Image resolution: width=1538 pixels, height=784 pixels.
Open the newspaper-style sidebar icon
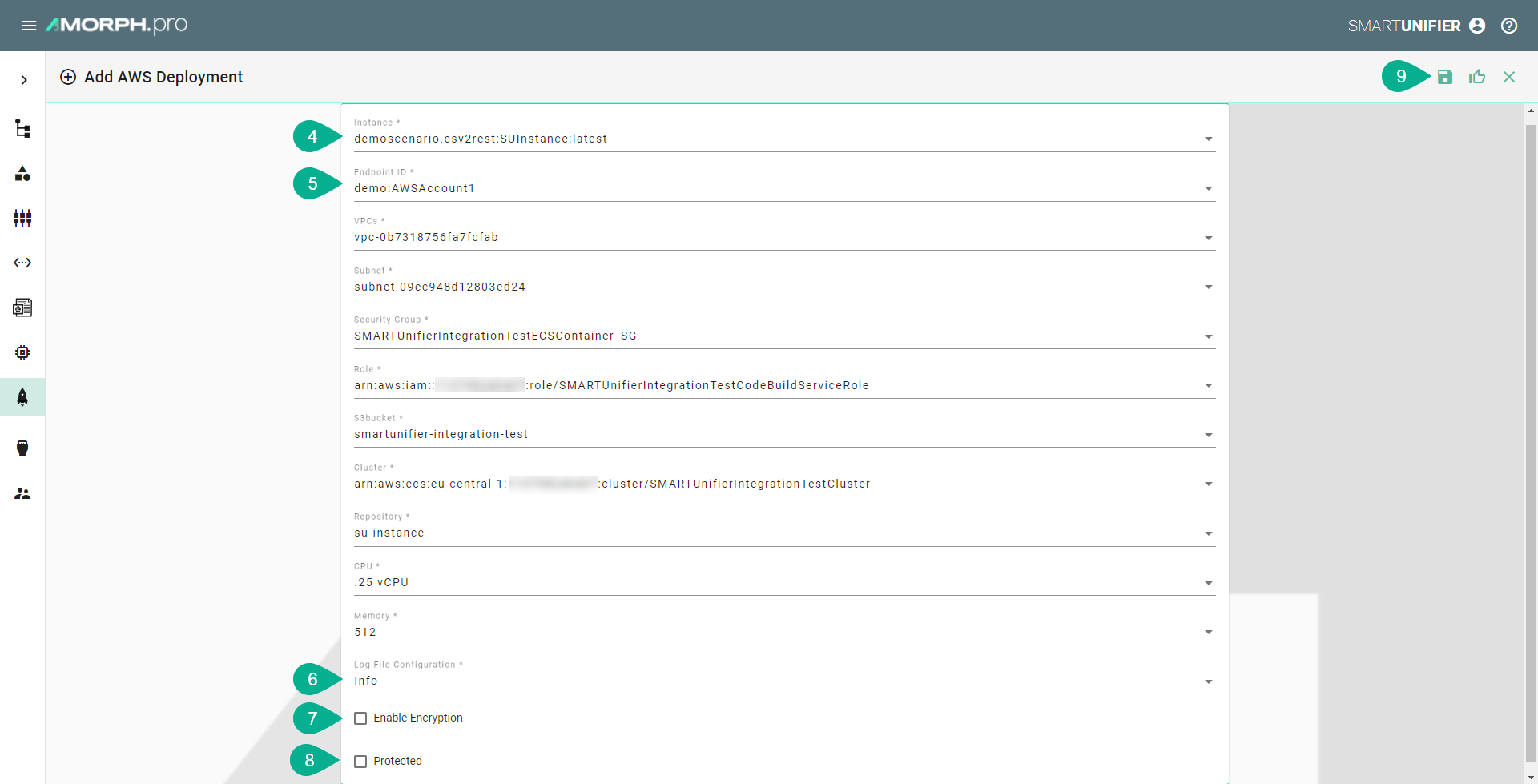pyautogui.click(x=22, y=308)
